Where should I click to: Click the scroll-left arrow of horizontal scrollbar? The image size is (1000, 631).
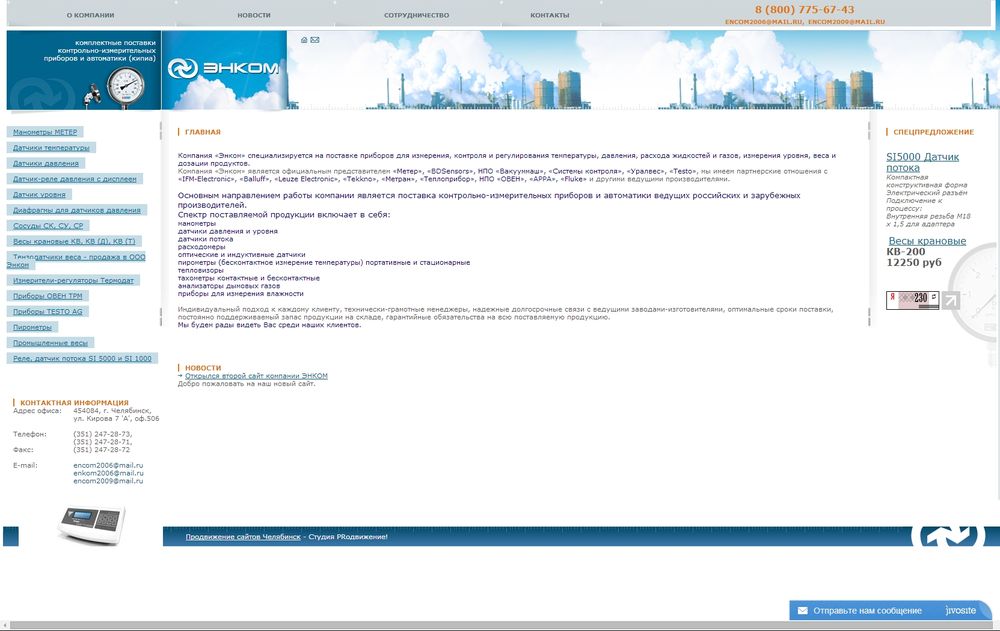coord(5,625)
